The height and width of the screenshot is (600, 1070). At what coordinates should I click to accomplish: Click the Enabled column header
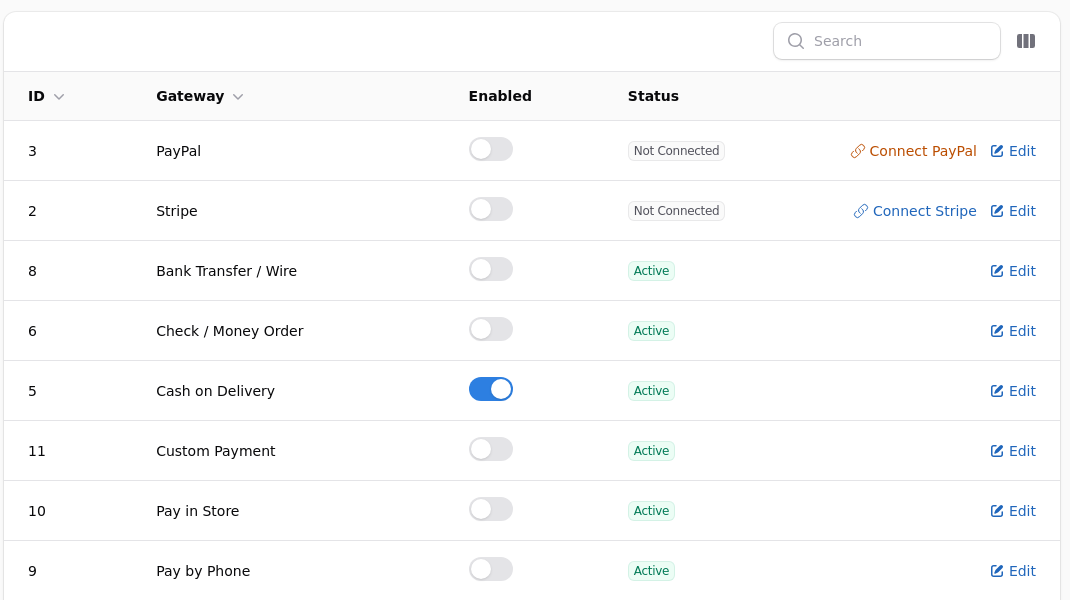tap(500, 96)
